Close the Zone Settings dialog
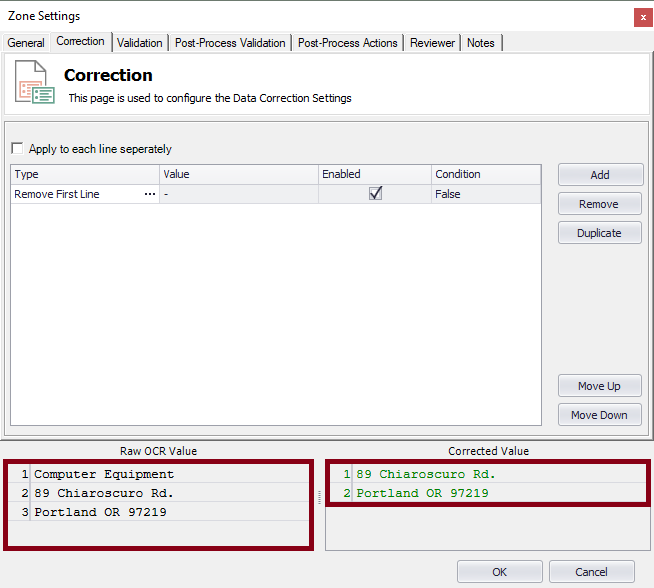654x588 pixels. [x=643, y=18]
